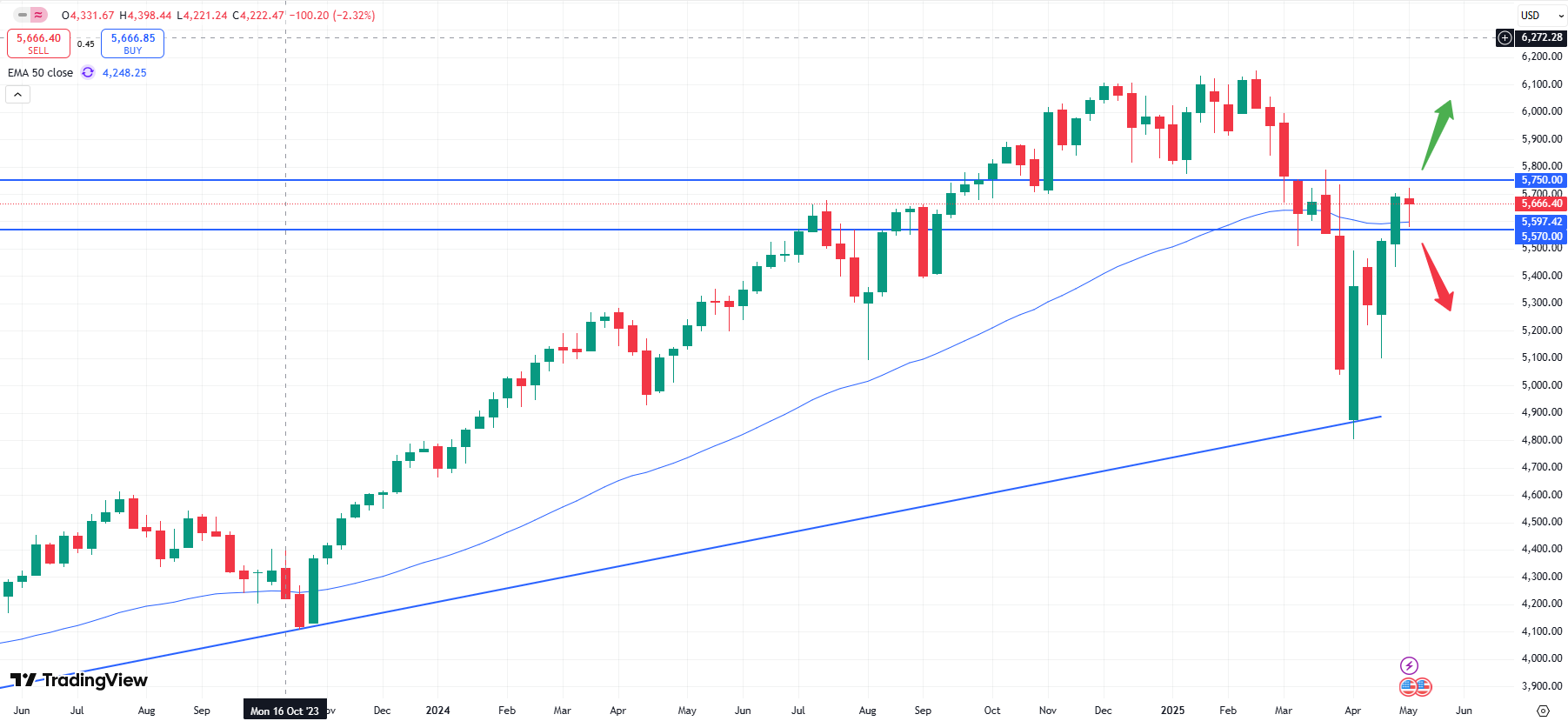This screenshot has height=721, width=1568.
Task: Click the Mon 16 Oct '23 date label
Action: click(285, 711)
